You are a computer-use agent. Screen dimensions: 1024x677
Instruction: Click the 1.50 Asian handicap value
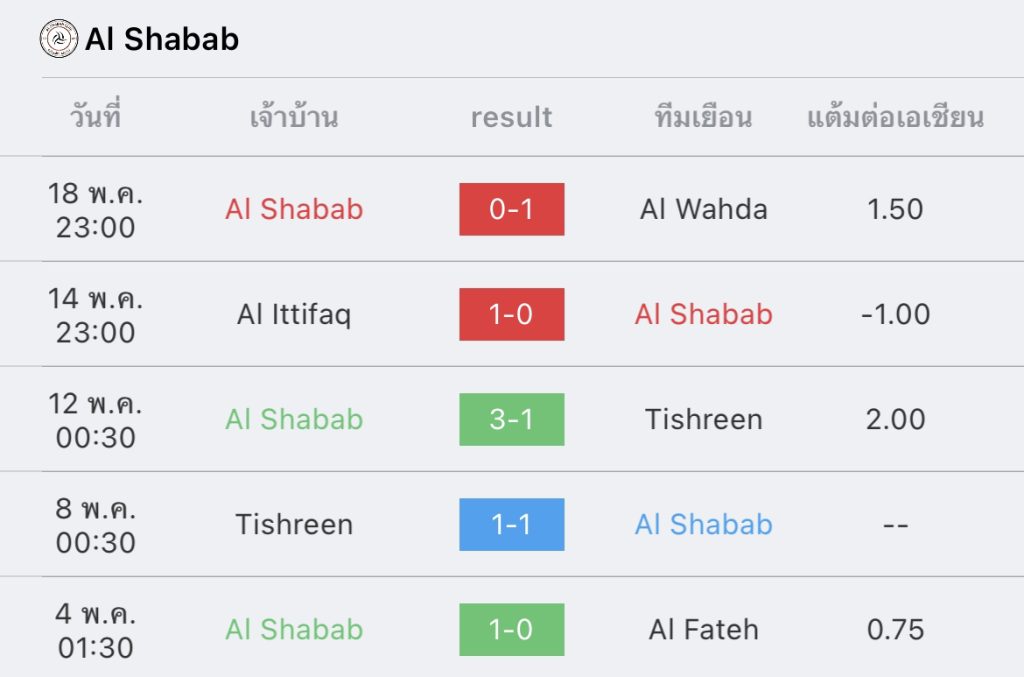(895, 210)
